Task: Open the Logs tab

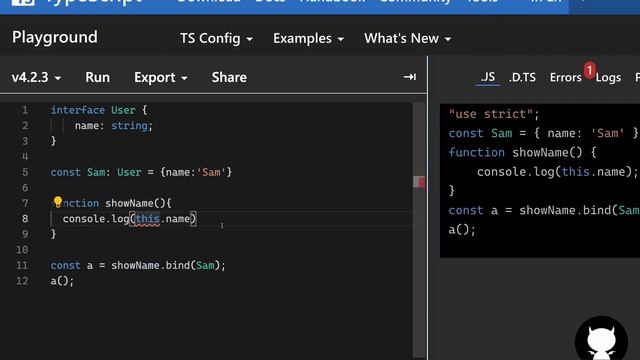Action: (608, 78)
